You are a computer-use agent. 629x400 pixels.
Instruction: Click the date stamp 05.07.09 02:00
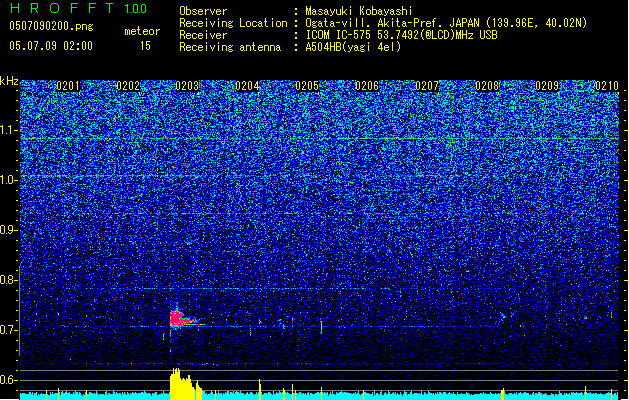click(x=51, y=46)
